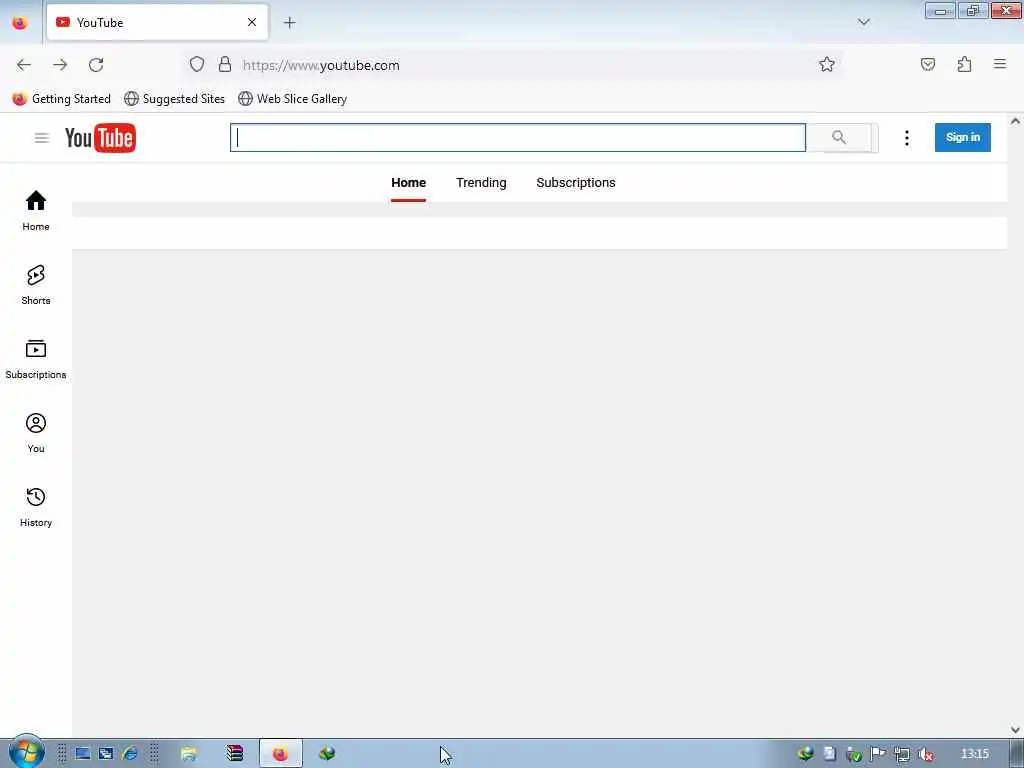Expand the list all tabs chevron
The width and height of the screenshot is (1024, 768).
863,22
